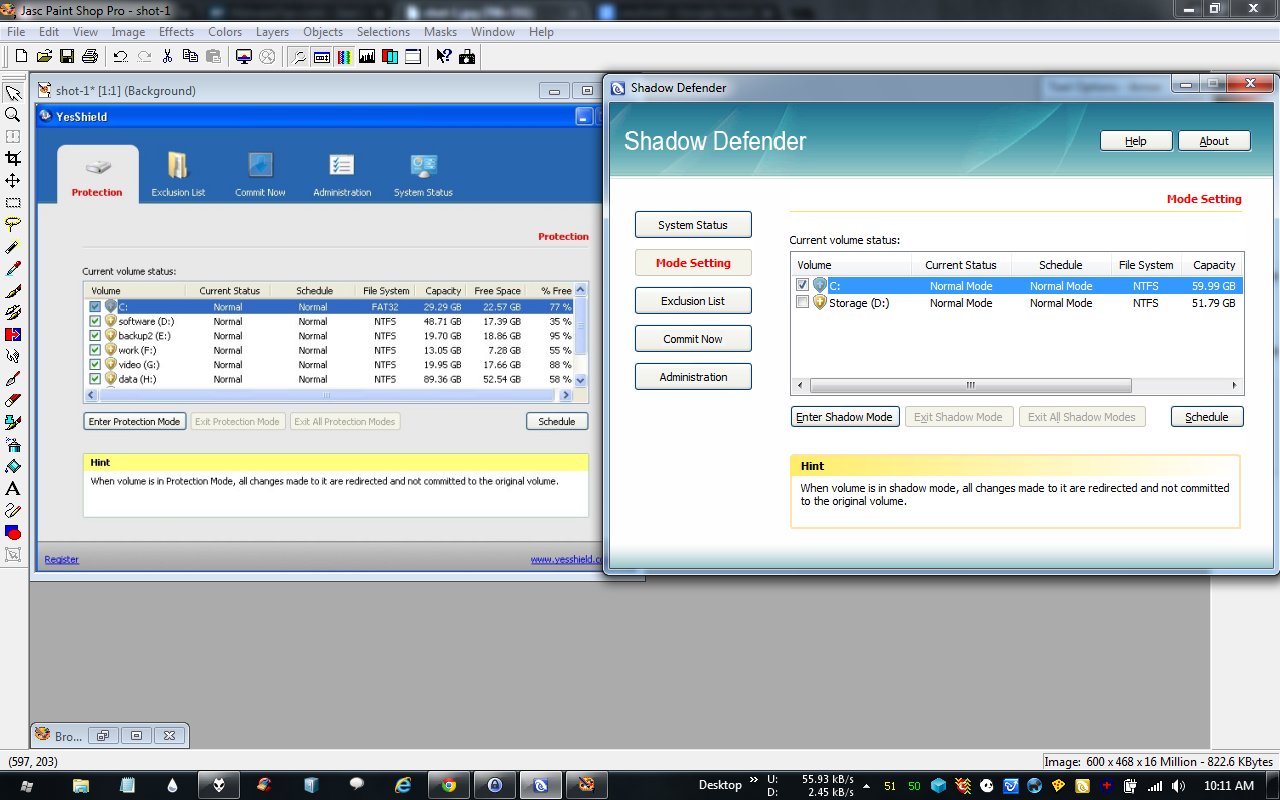Image resolution: width=1280 pixels, height=800 pixels.
Task: Cut the selection with the scissors icon
Action: click(x=167, y=57)
